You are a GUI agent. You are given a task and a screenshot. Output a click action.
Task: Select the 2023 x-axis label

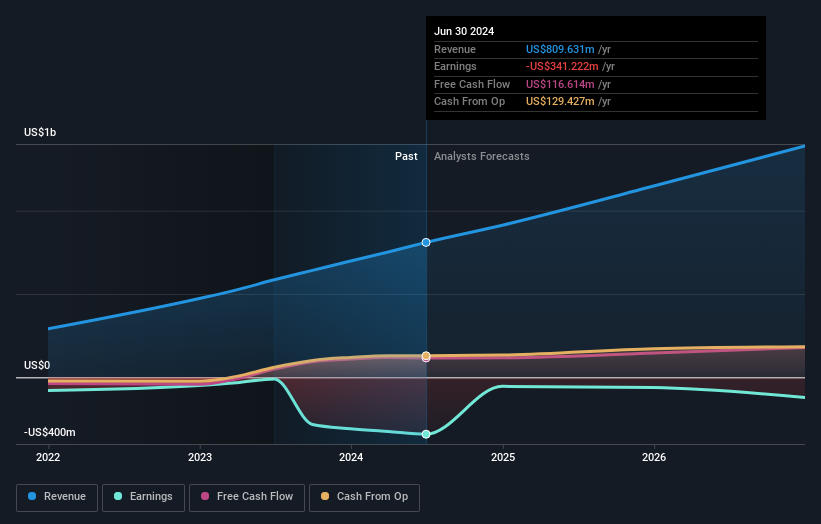click(x=200, y=457)
